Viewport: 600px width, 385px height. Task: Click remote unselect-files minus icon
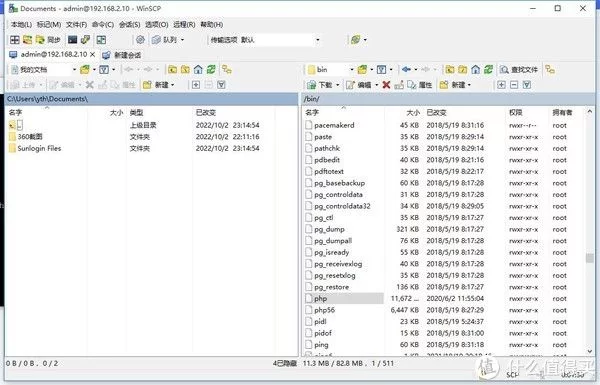[x=514, y=85]
